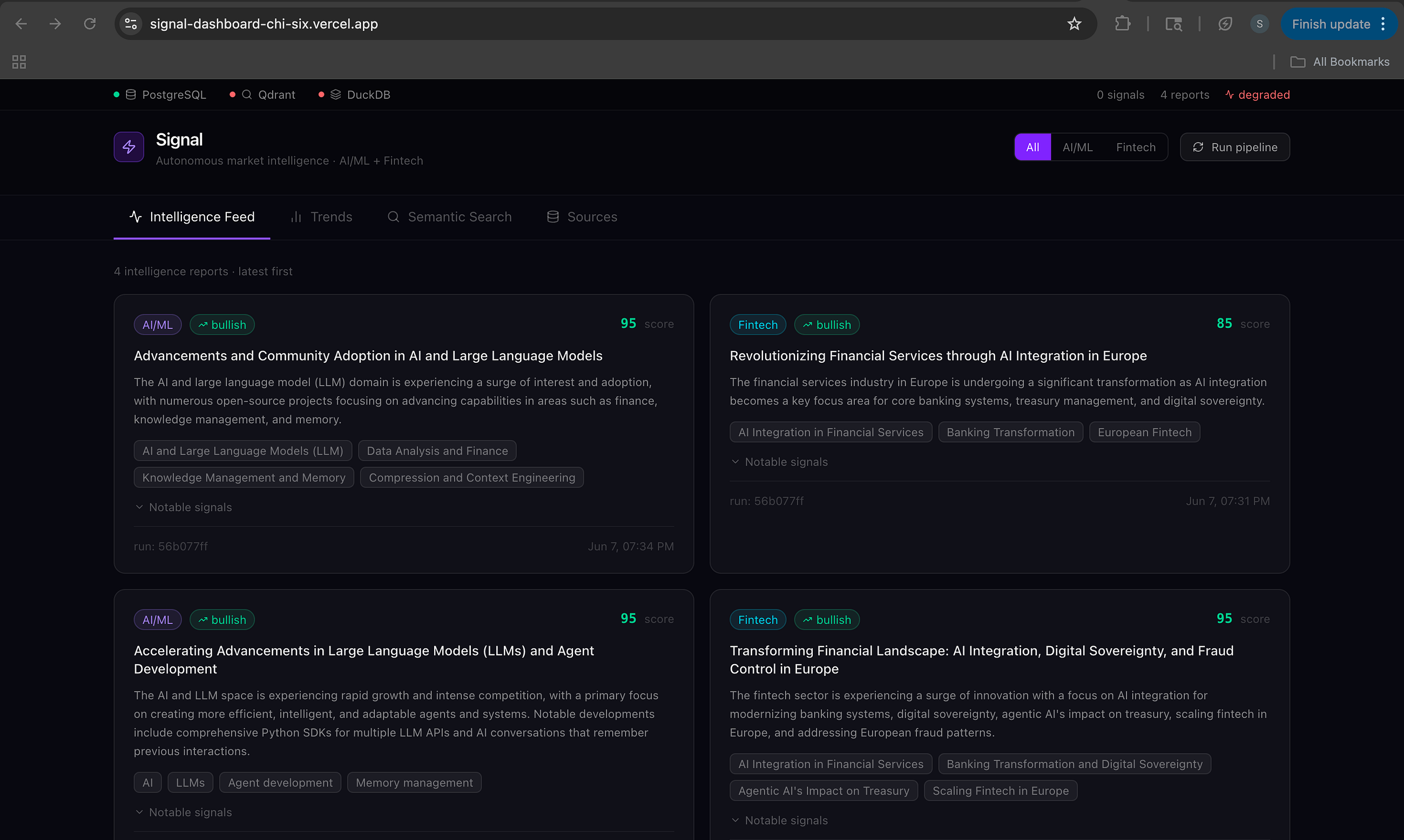Click the lightning performance icon in toolbar

(1225, 24)
